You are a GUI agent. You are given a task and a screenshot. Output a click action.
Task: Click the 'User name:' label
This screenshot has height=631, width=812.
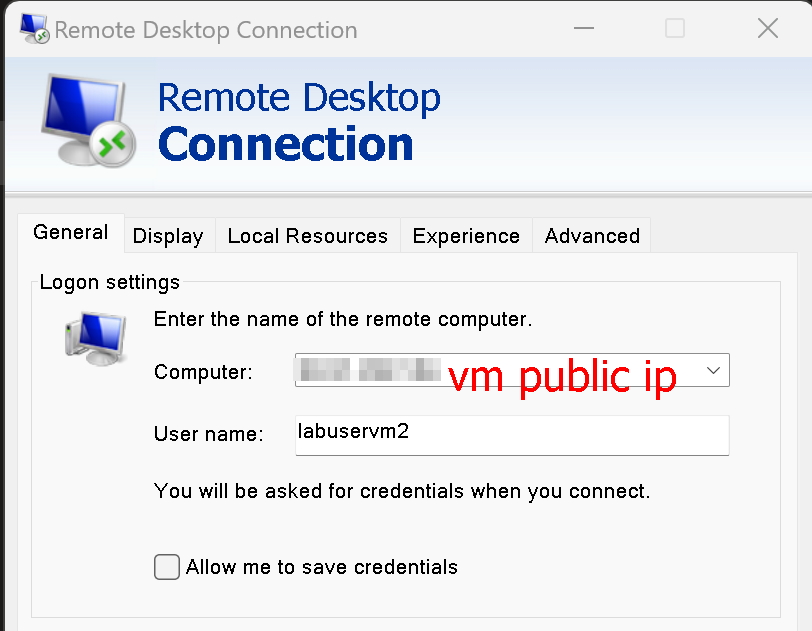tap(209, 434)
